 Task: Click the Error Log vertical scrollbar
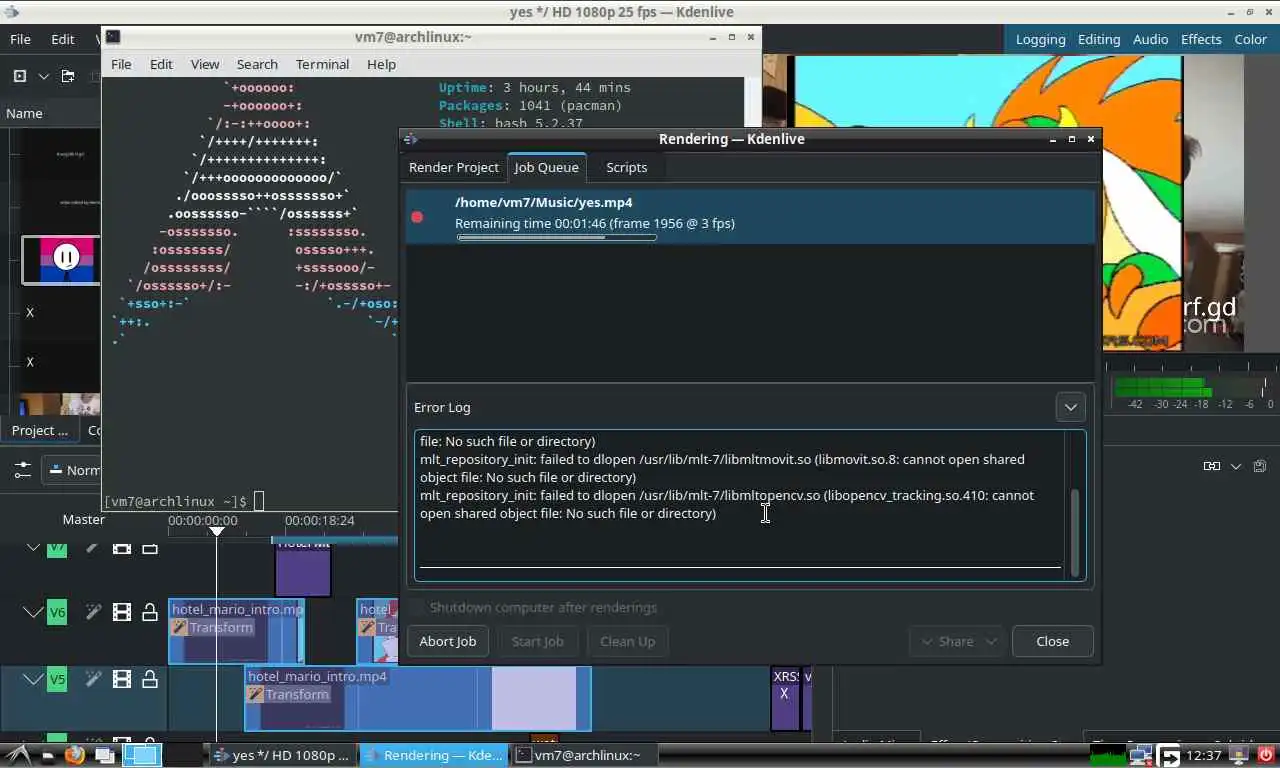point(1076,532)
